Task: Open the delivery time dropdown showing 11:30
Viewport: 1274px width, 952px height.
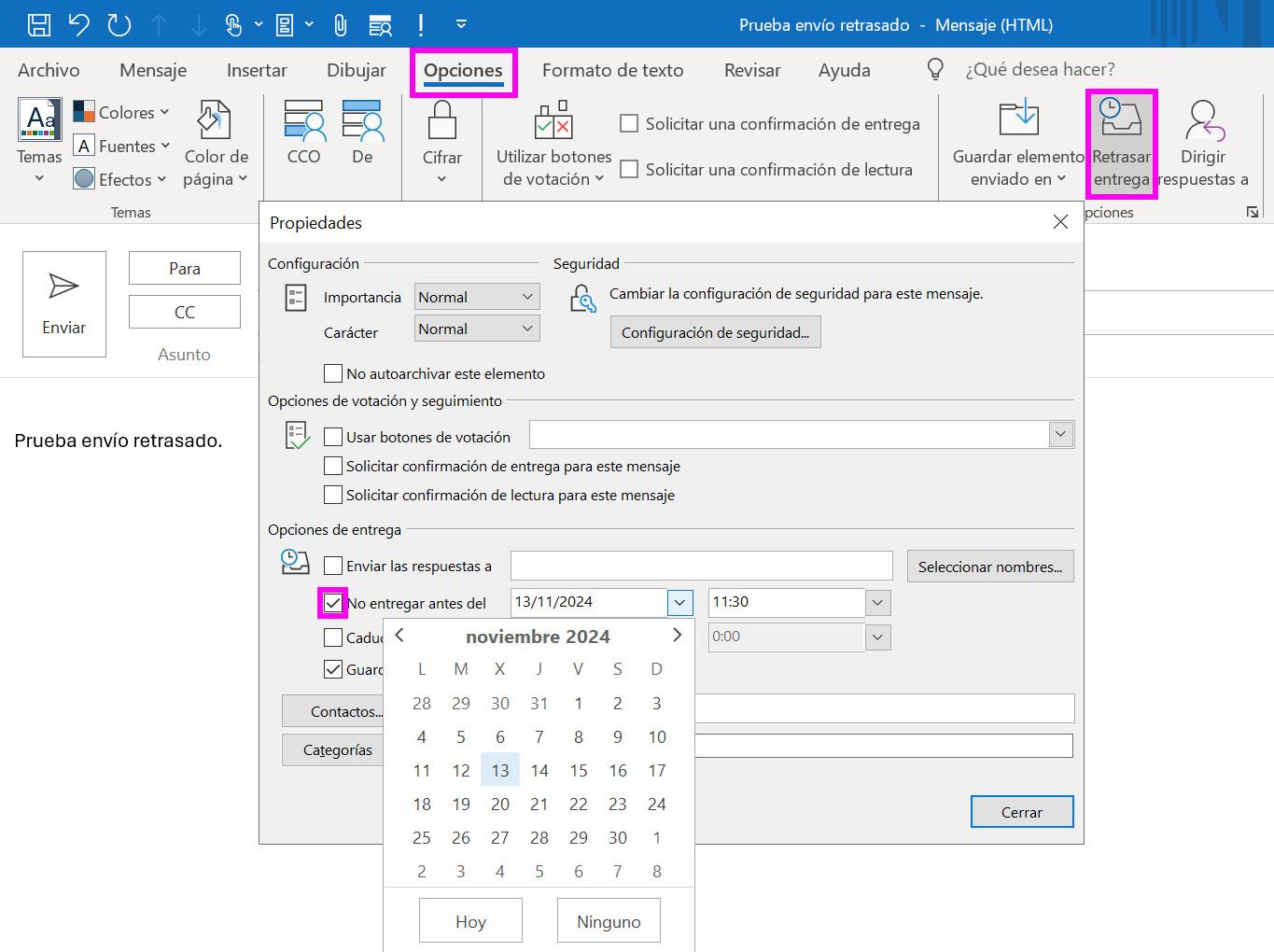Action: coord(876,602)
